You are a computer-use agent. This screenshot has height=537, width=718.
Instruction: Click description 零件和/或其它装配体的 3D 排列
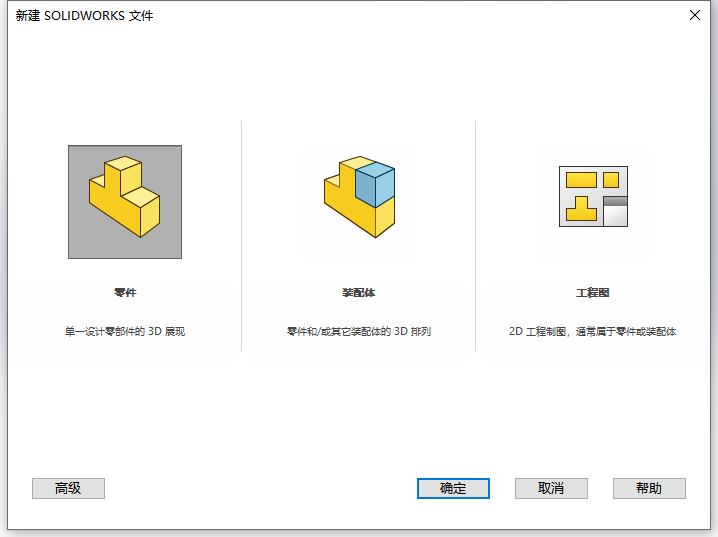tap(359, 331)
